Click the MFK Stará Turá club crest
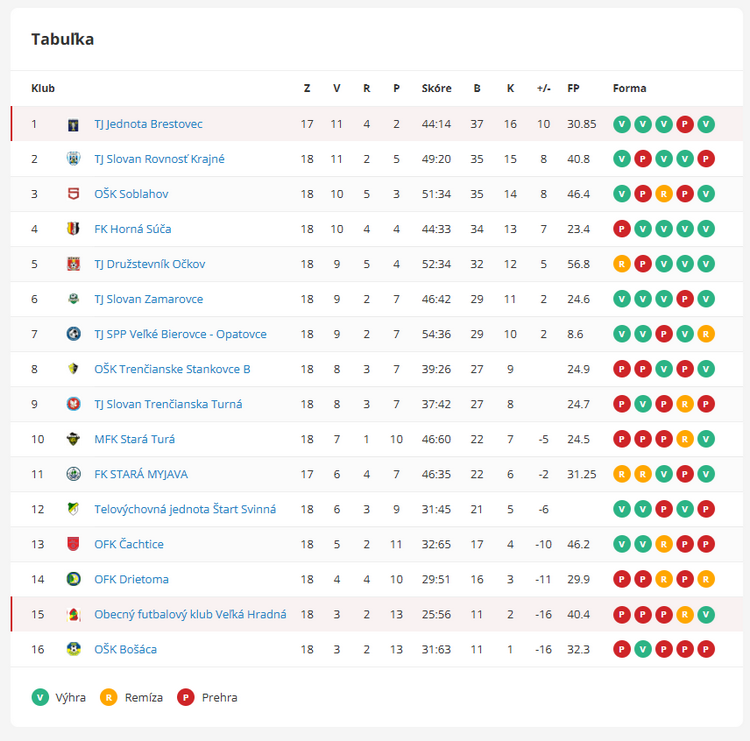Image resolution: width=750 pixels, height=741 pixels. pyautogui.click(x=73, y=439)
